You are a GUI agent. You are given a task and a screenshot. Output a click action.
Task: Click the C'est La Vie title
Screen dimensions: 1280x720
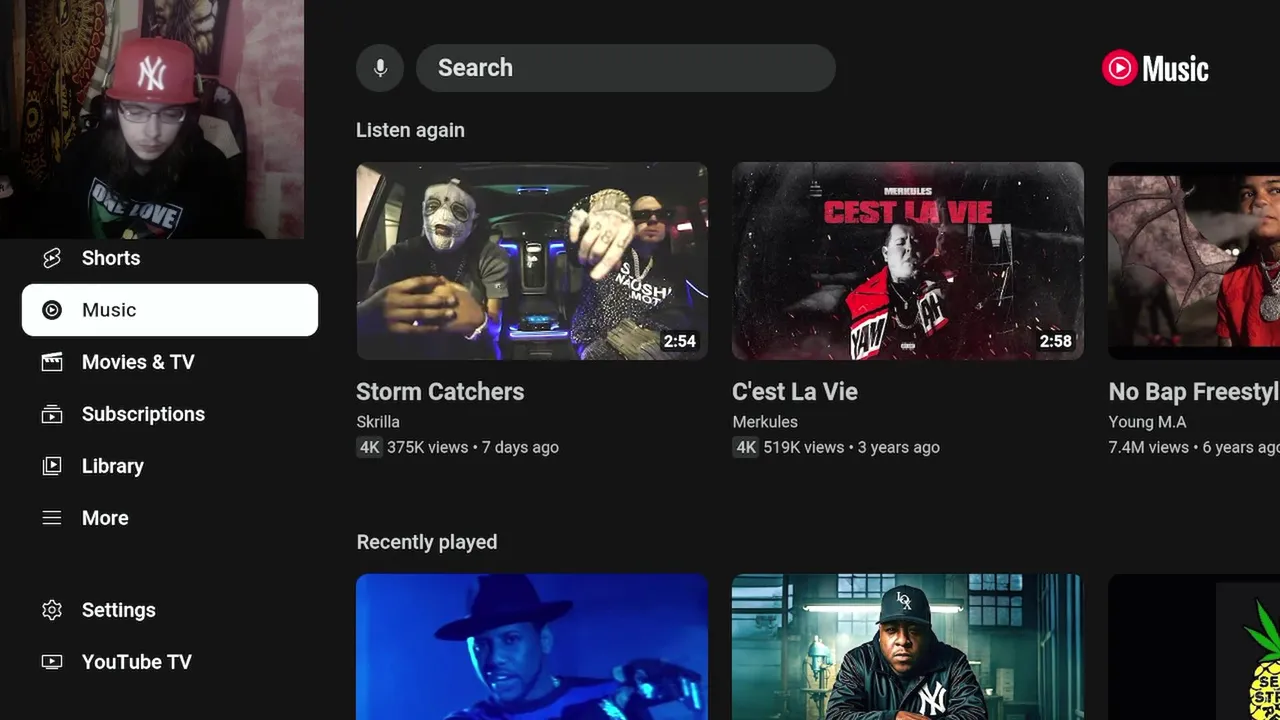(x=795, y=391)
